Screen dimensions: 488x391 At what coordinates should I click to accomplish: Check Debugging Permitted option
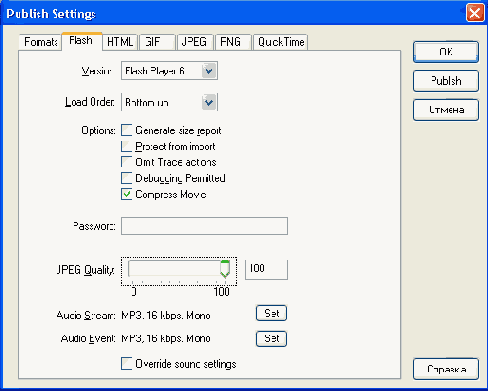click(127, 178)
